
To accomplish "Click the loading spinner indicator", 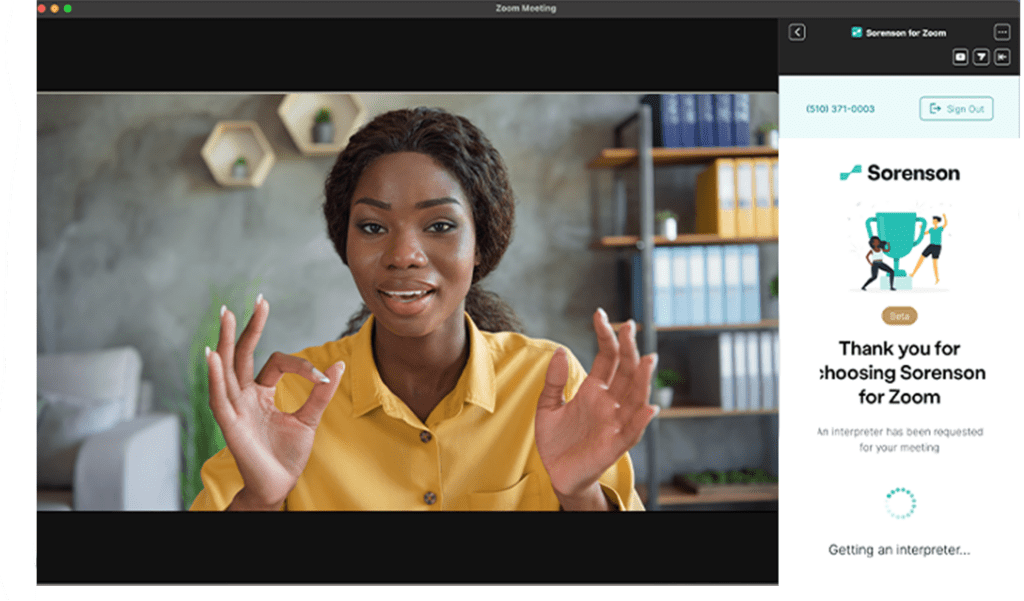I will [x=903, y=504].
